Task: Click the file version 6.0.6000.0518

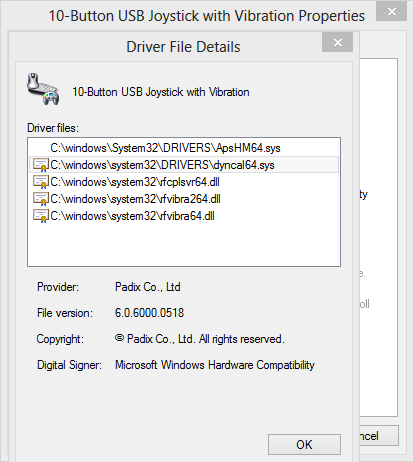Action: click(x=149, y=313)
